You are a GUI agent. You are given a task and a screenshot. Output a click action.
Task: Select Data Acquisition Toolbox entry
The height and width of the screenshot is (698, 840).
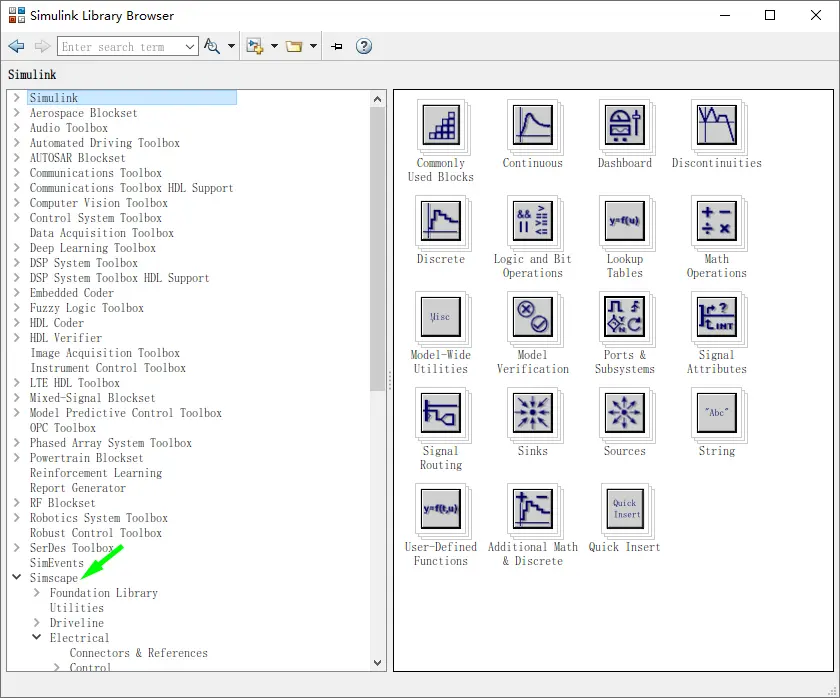[102, 233]
